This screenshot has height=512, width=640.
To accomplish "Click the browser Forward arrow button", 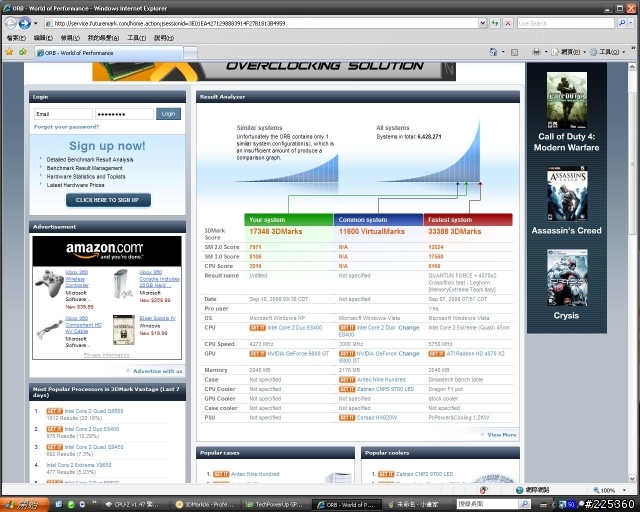I will (24, 23).
